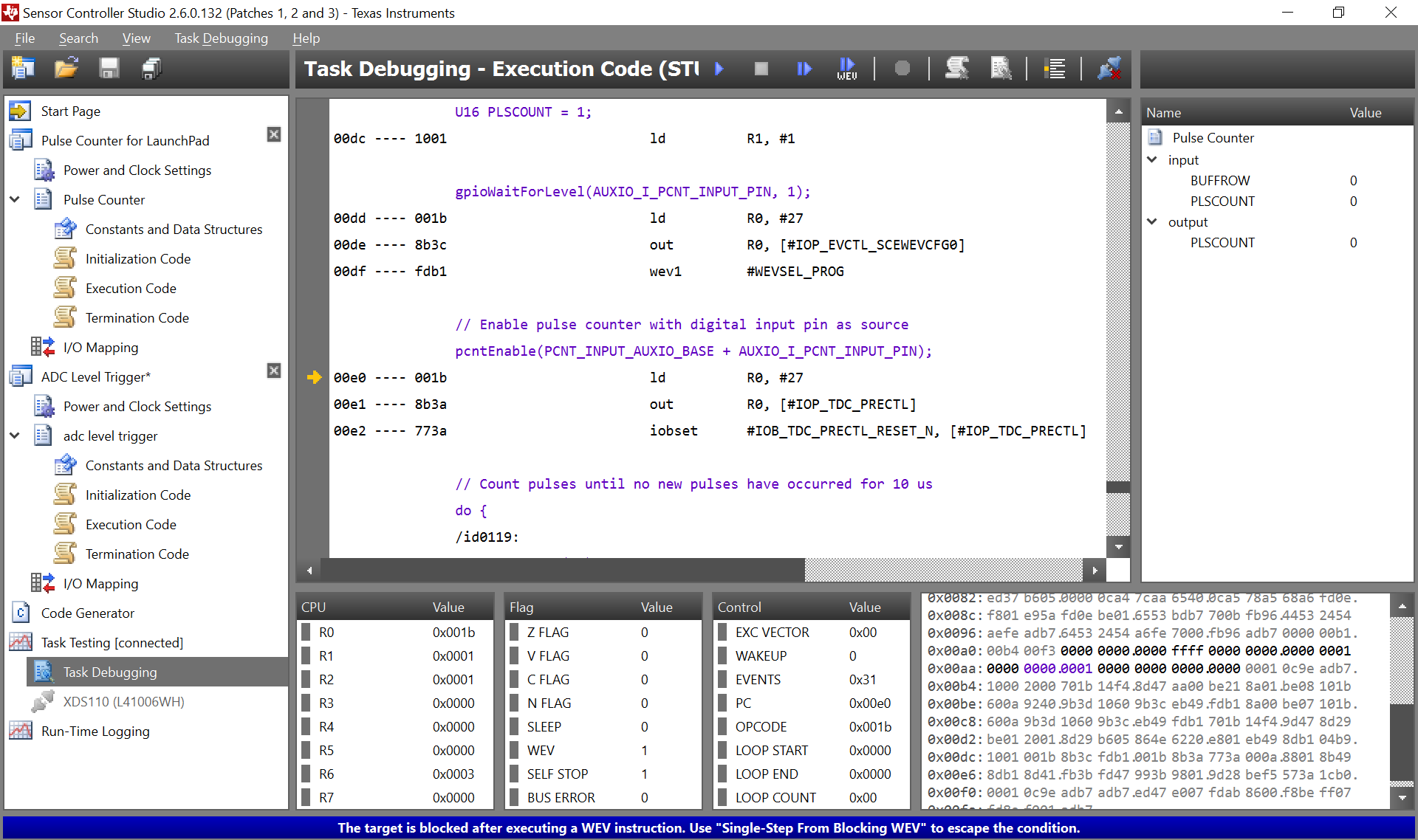Viewport: 1418px width, 840px height.
Task: Single-step from blocking WEV instruction
Action: pos(846,69)
